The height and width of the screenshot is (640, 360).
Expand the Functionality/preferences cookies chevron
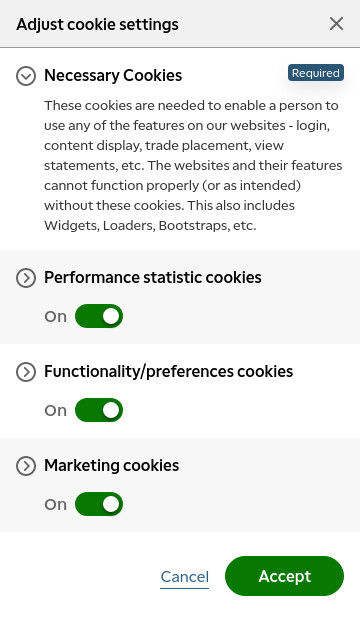tap(26, 372)
